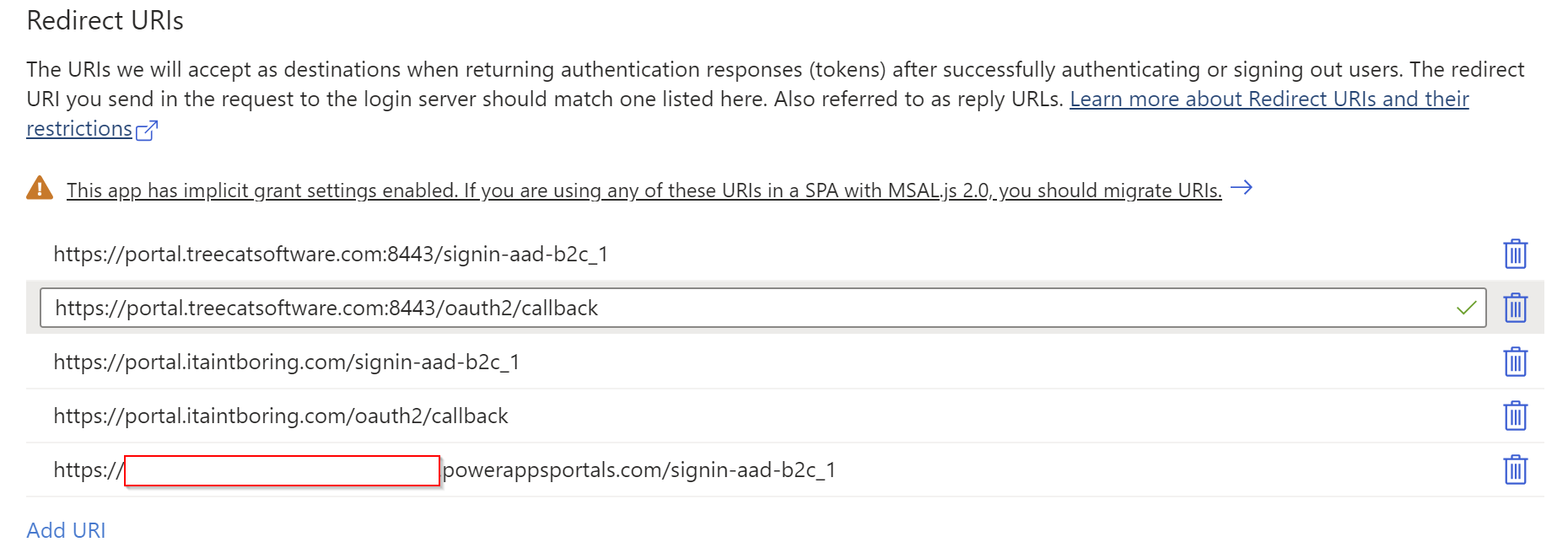Click the red redacted box in the last URI
The width and height of the screenshot is (1568, 558).
tap(283, 470)
